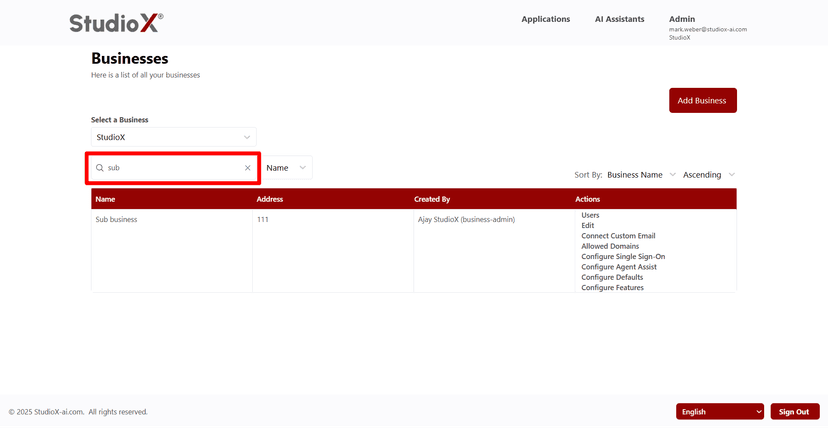Open the Admin account menu

682,19
